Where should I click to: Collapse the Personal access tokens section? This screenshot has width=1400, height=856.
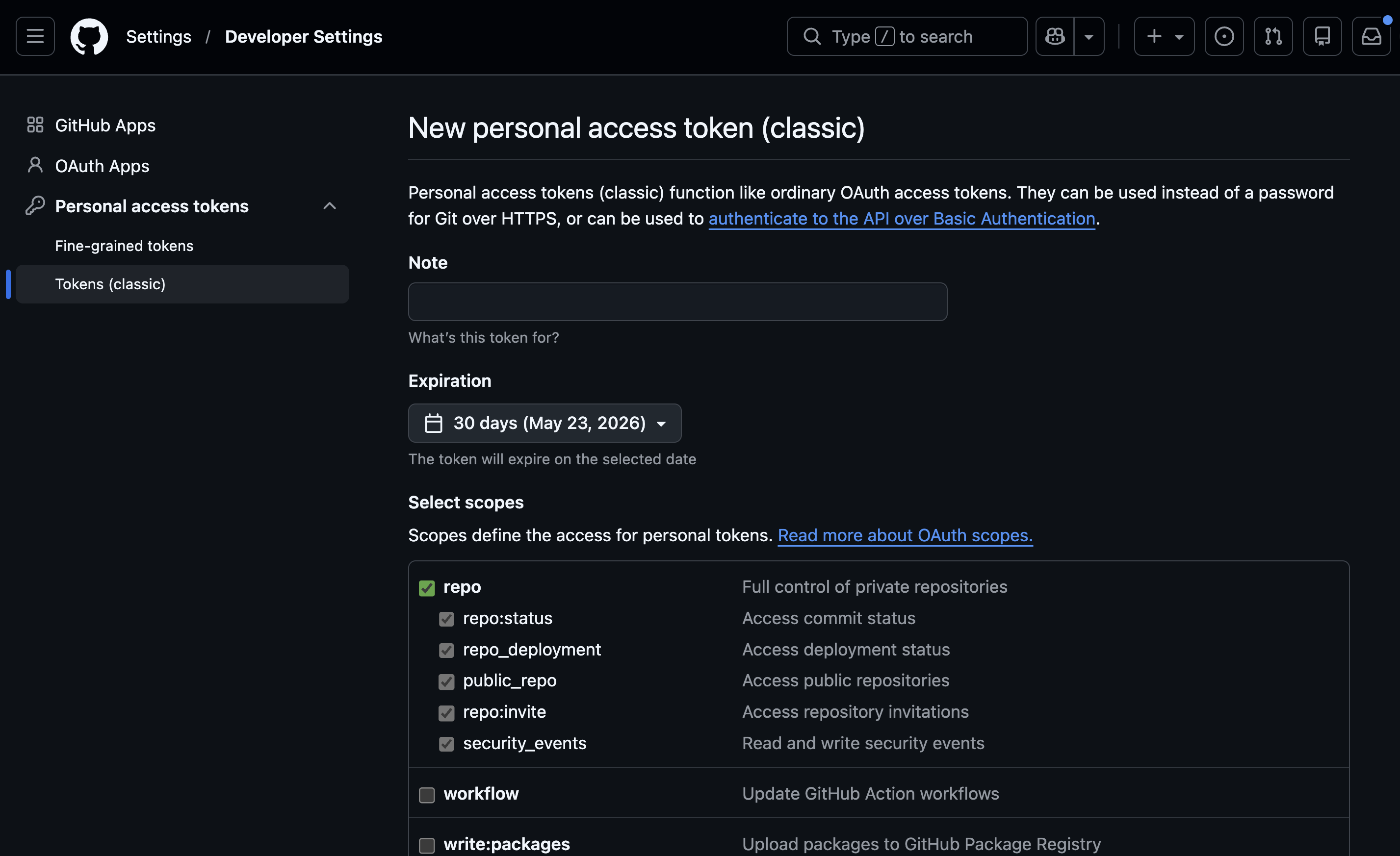click(330, 205)
